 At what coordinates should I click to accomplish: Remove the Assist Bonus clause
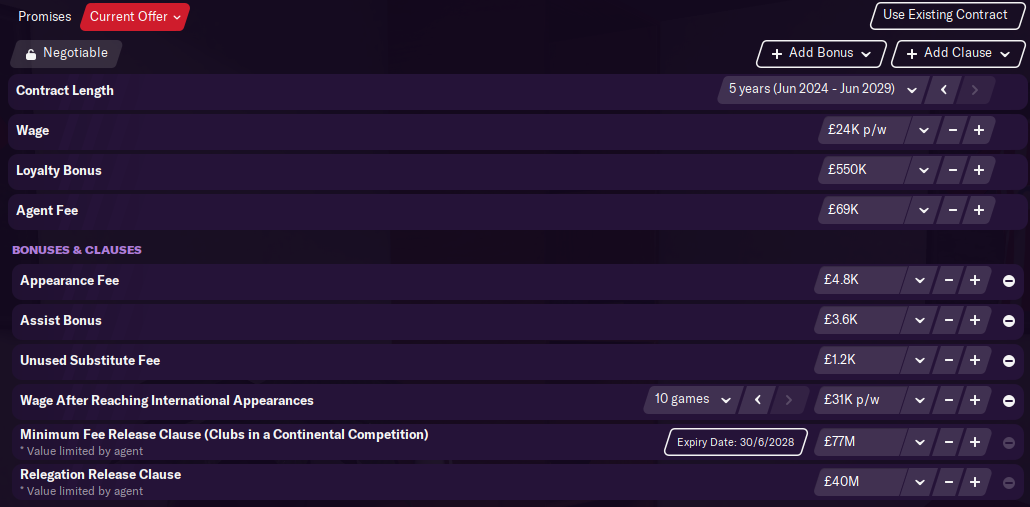1008,321
